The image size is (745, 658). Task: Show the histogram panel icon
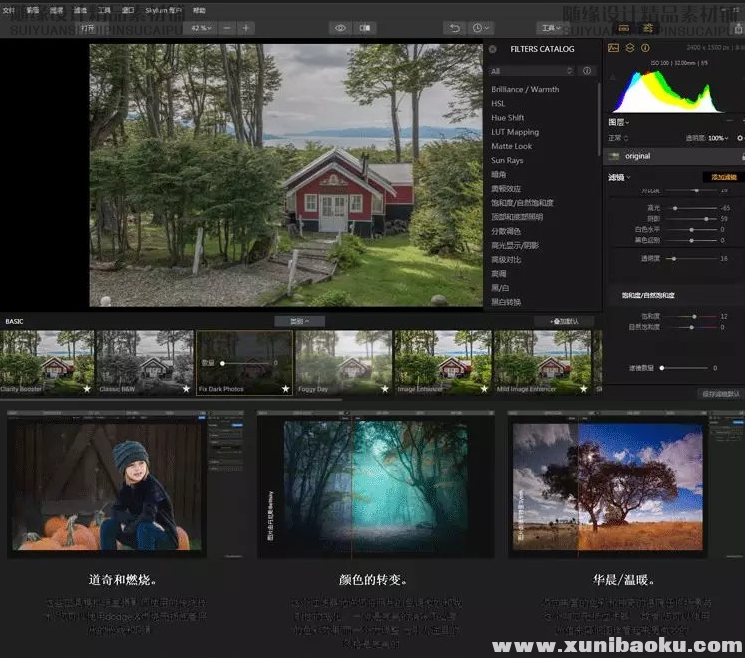click(613, 47)
